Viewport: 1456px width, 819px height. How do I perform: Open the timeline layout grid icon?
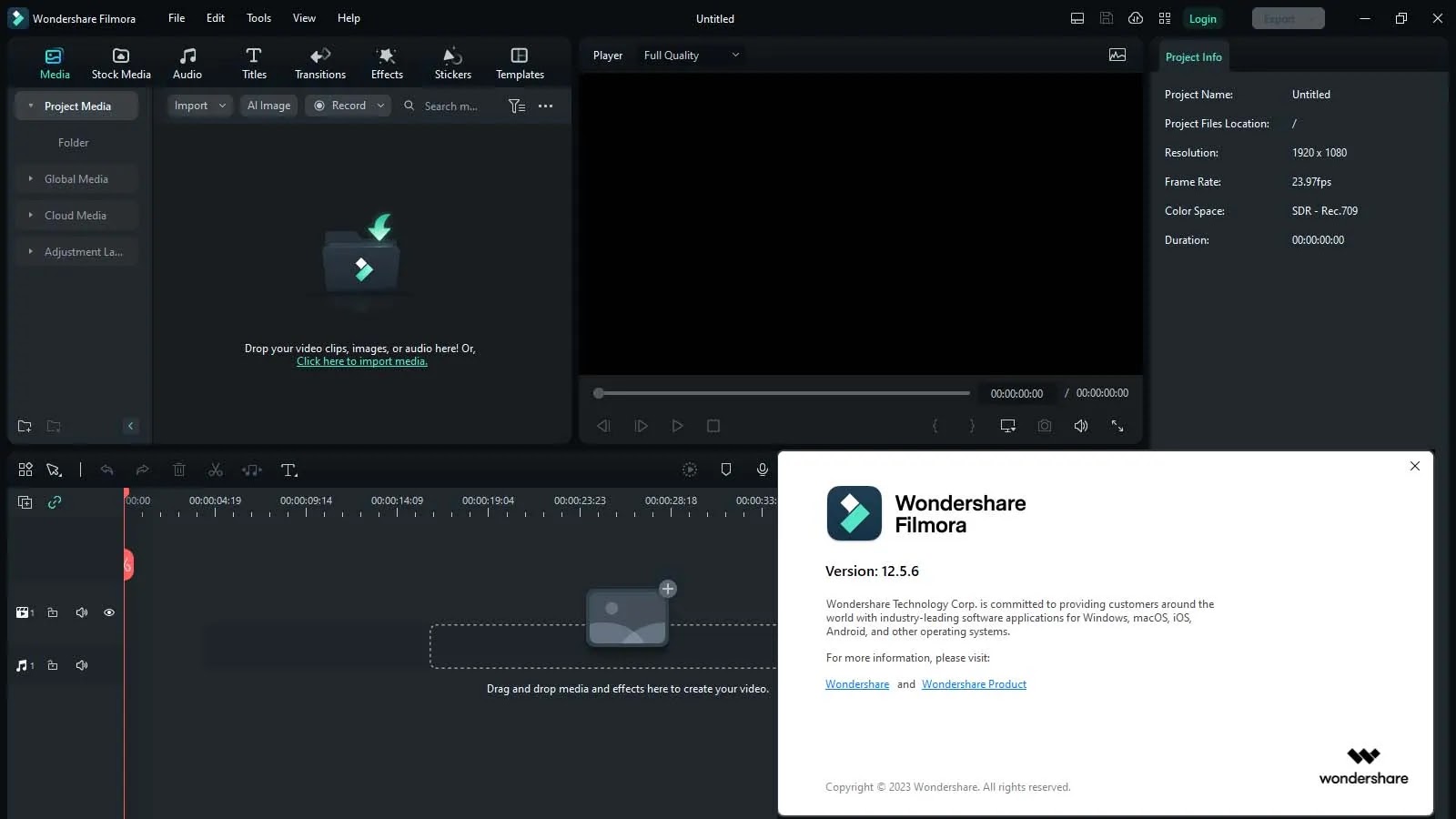coord(25,470)
